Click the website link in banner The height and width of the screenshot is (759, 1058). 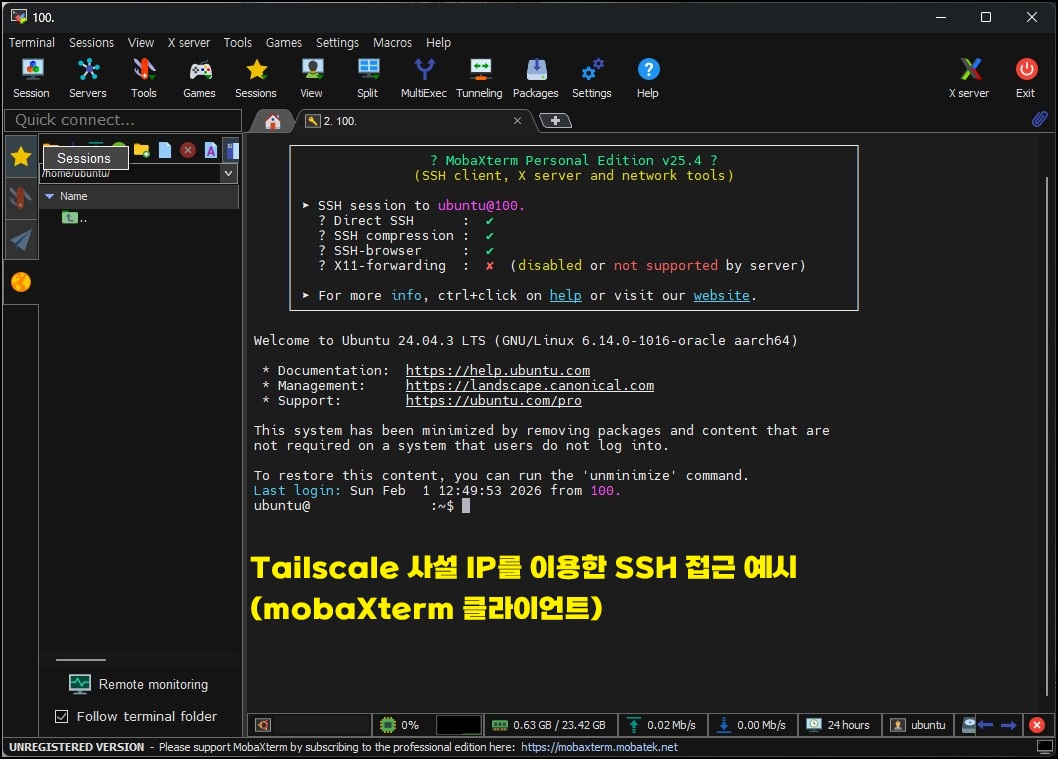(x=721, y=296)
